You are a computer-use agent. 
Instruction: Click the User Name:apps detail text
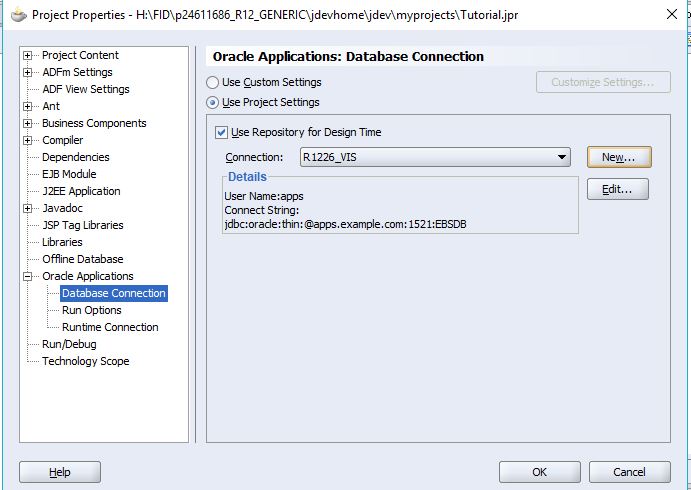click(264, 196)
